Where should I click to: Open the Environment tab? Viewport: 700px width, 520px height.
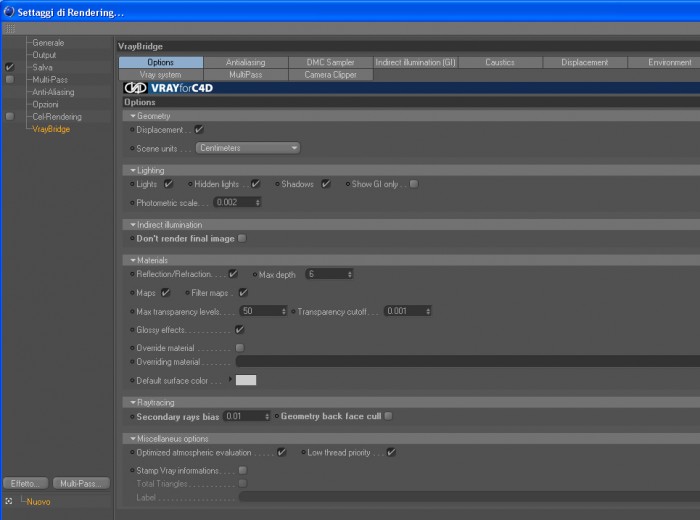point(664,62)
